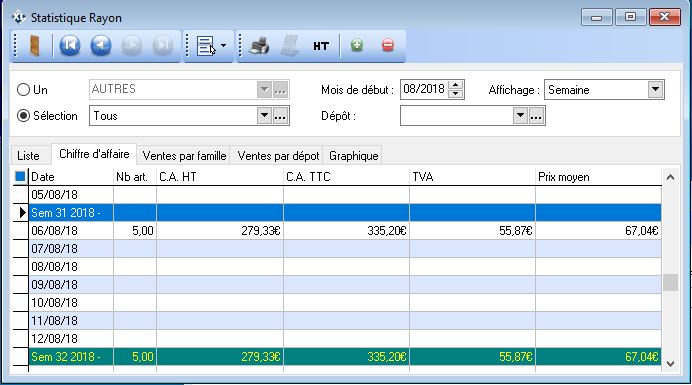Go to first record button

tap(70, 45)
